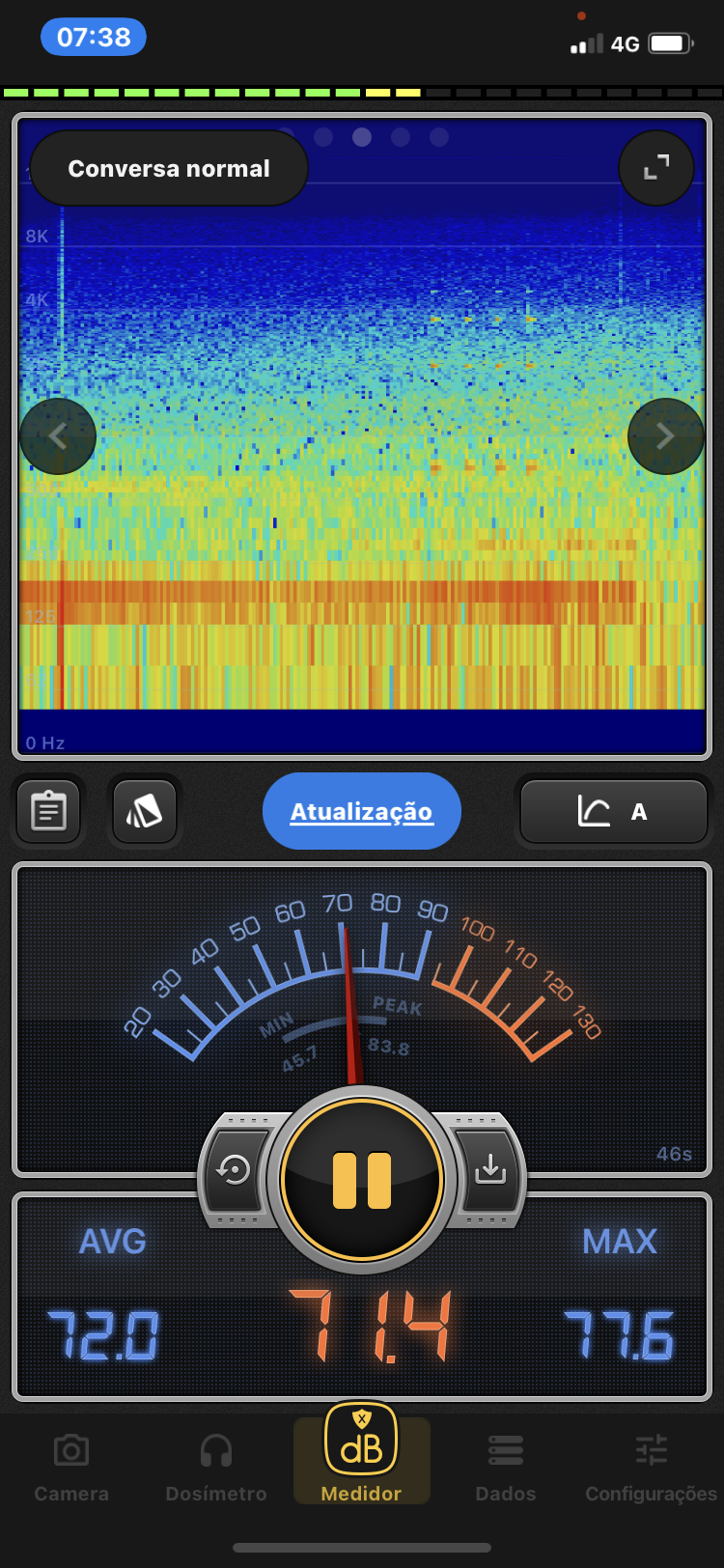Go to previous chart with left arrow

point(58,436)
